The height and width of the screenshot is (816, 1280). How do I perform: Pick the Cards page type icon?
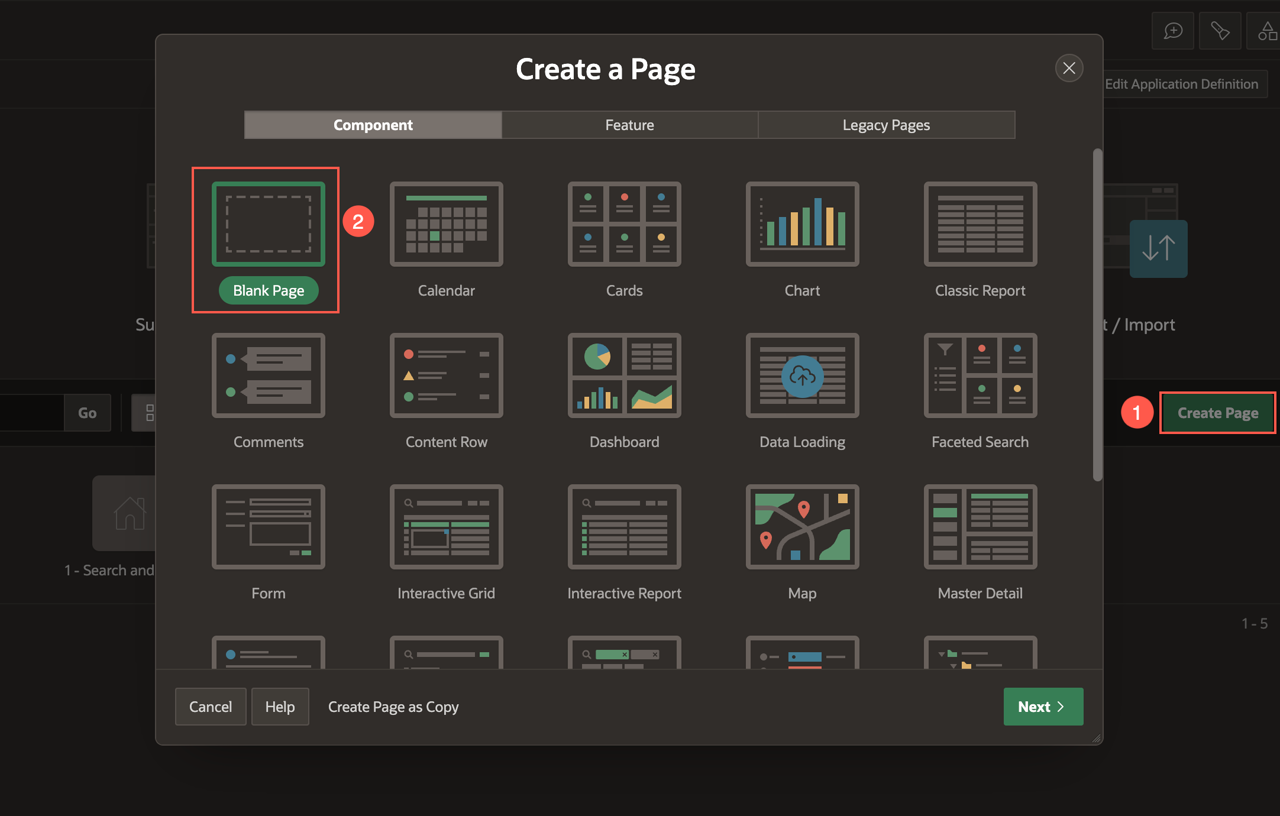[x=624, y=224]
